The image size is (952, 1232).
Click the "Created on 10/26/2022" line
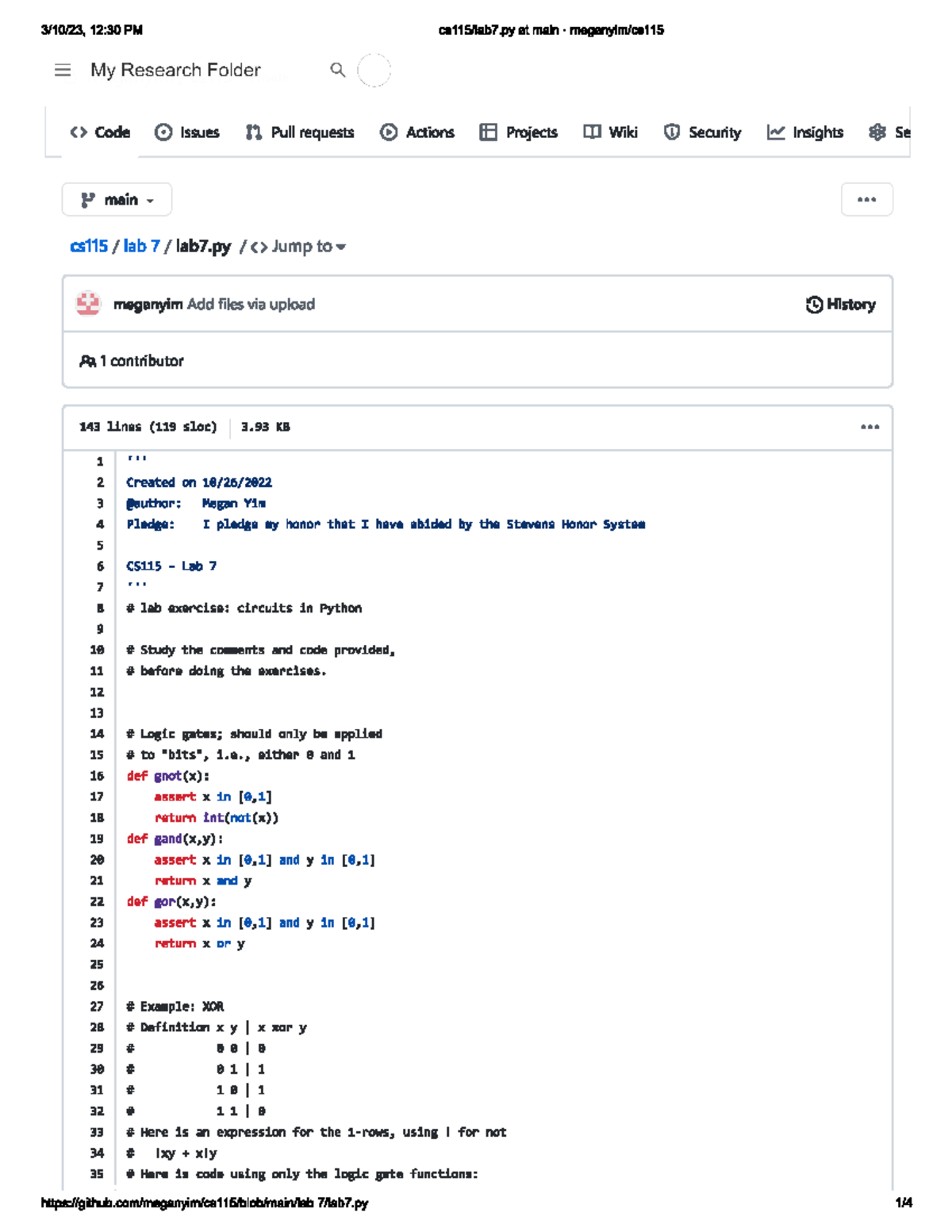[199, 482]
